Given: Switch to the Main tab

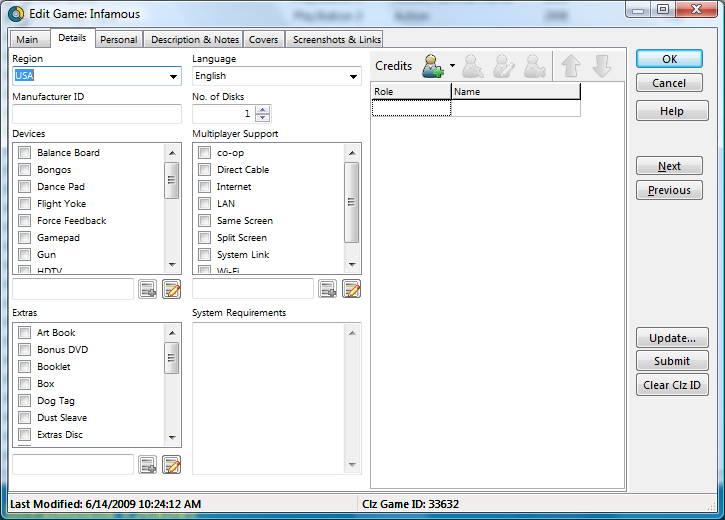Looking at the screenshot, I should (28, 40).
